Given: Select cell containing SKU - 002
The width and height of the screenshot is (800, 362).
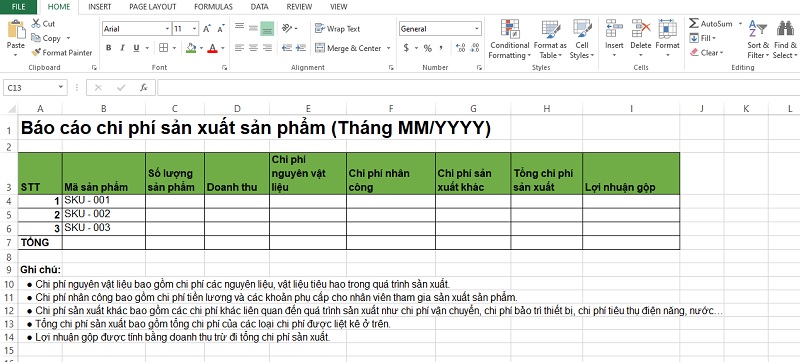Looking at the screenshot, I should coord(104,215).
